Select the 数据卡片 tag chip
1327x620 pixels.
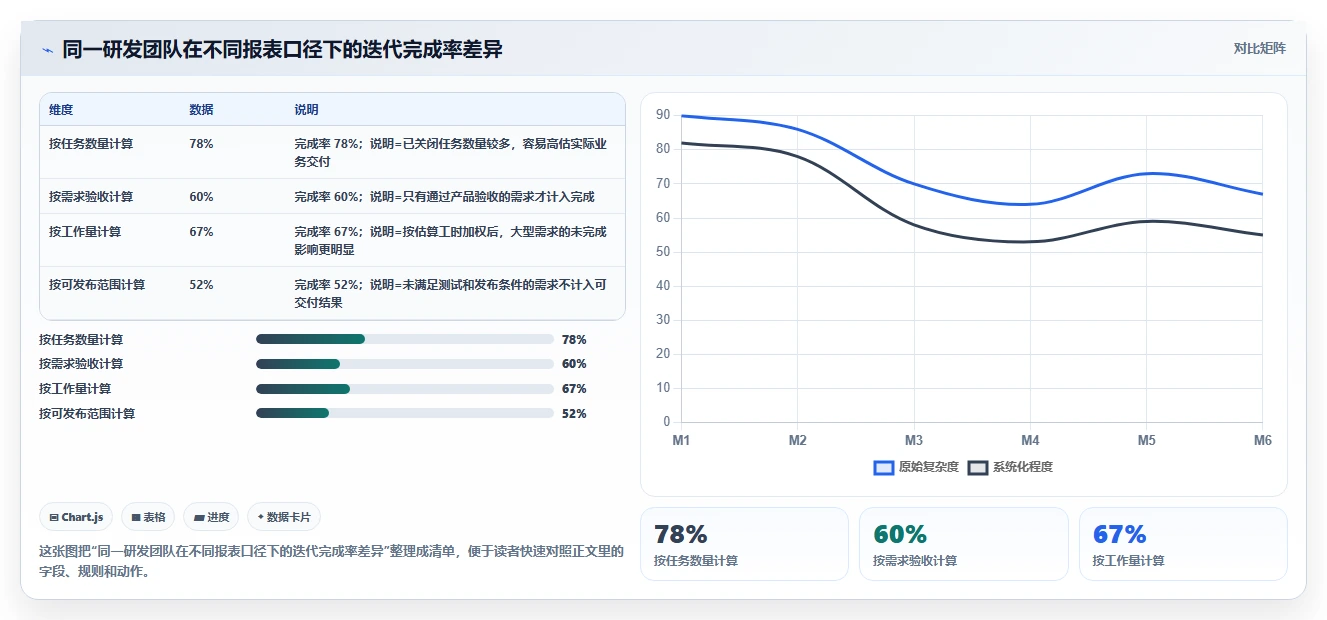coord(284,517)
